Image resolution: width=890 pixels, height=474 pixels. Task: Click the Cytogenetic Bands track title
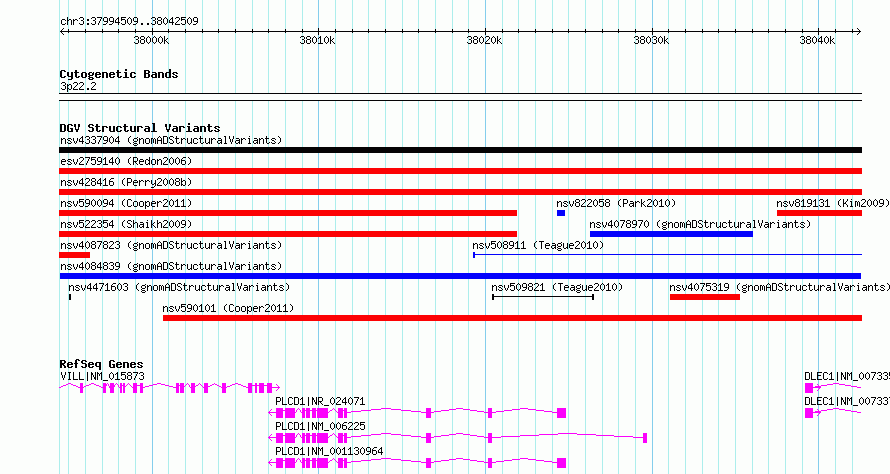click(x=119, y=74)
